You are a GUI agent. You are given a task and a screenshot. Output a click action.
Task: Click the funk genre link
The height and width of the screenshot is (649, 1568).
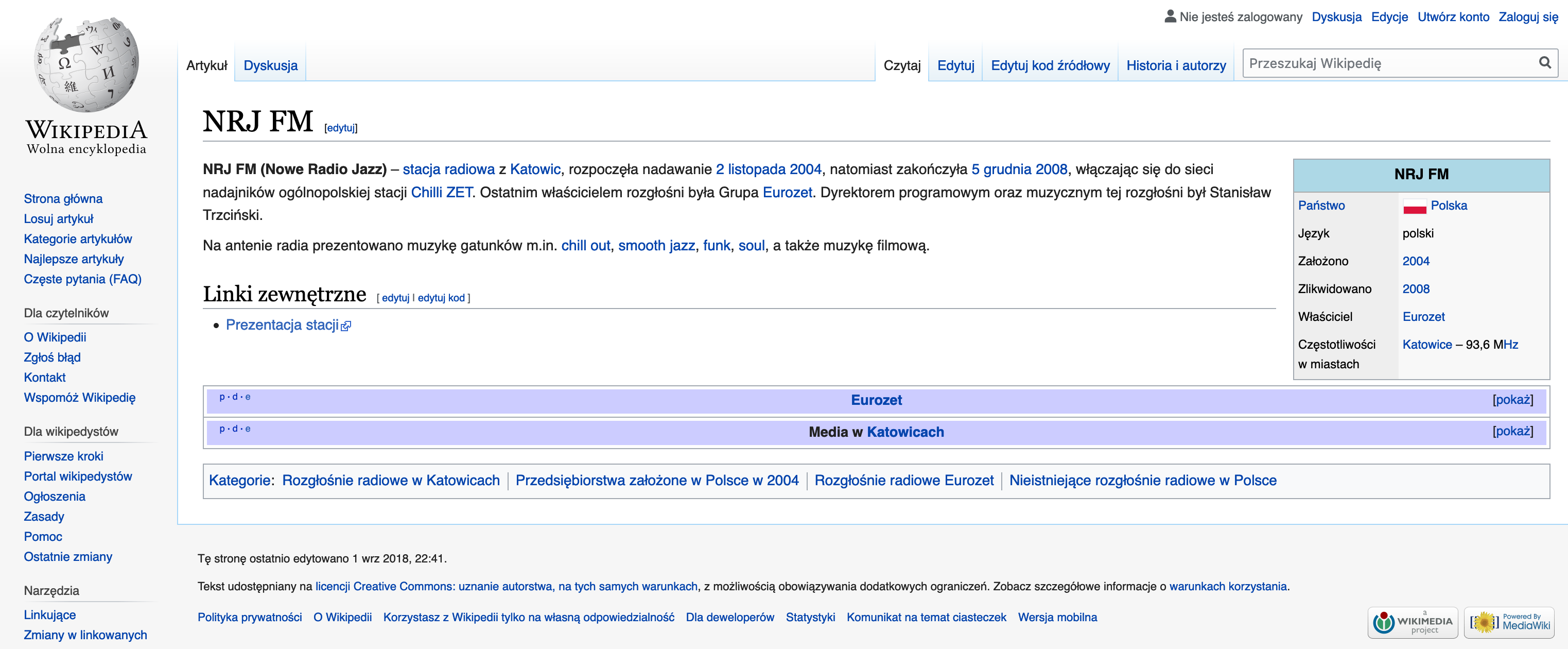pos(717,245)
